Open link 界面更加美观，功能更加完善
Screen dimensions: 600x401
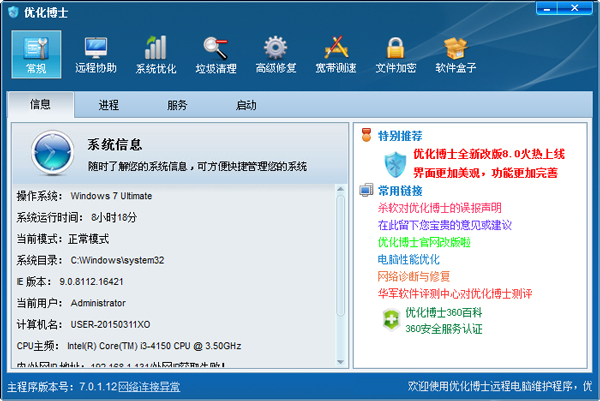point(485,173)
